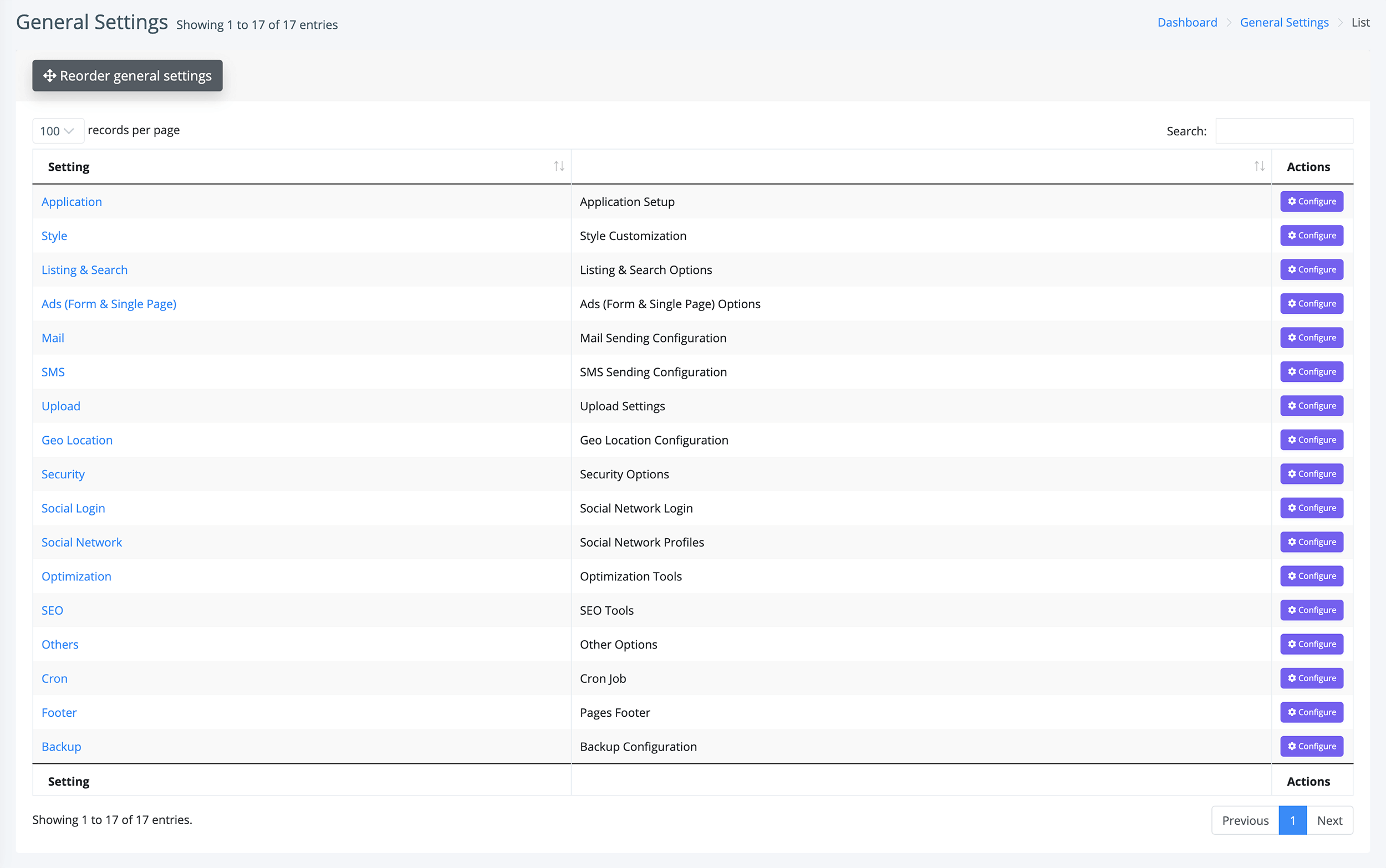Click the Reorder general settings button
Screen dimensions: 1386x868
[127, 76]
